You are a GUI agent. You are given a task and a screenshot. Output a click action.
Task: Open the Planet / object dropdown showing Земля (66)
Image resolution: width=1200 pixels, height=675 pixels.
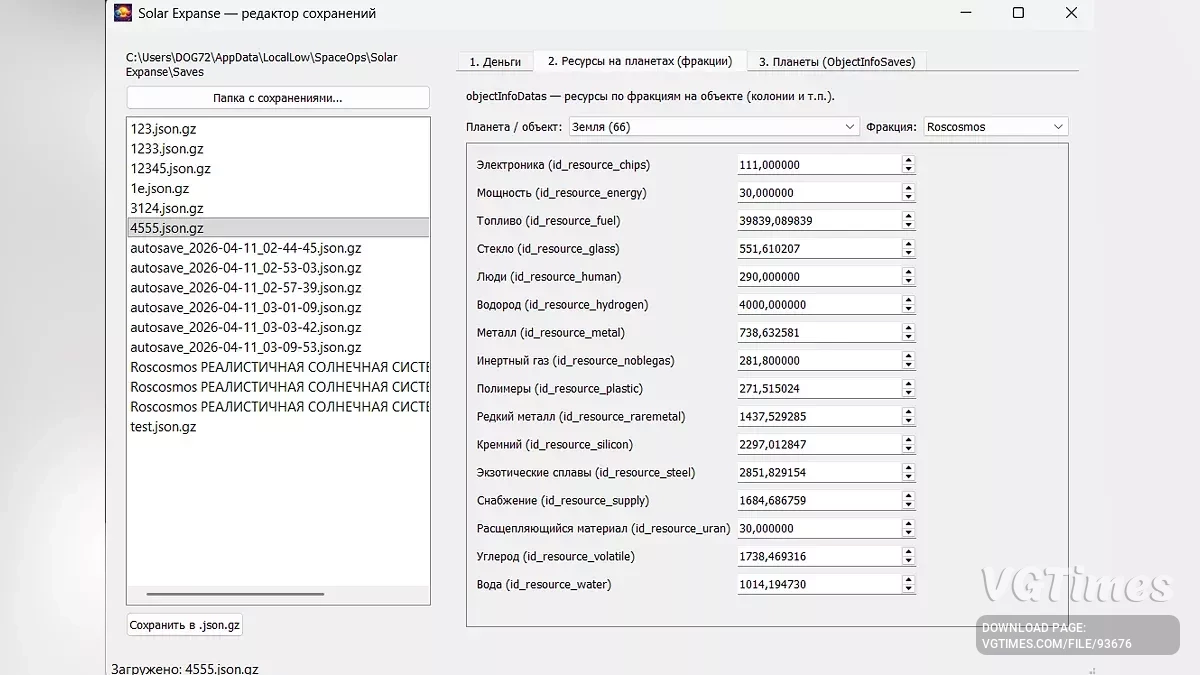[713, 127]
